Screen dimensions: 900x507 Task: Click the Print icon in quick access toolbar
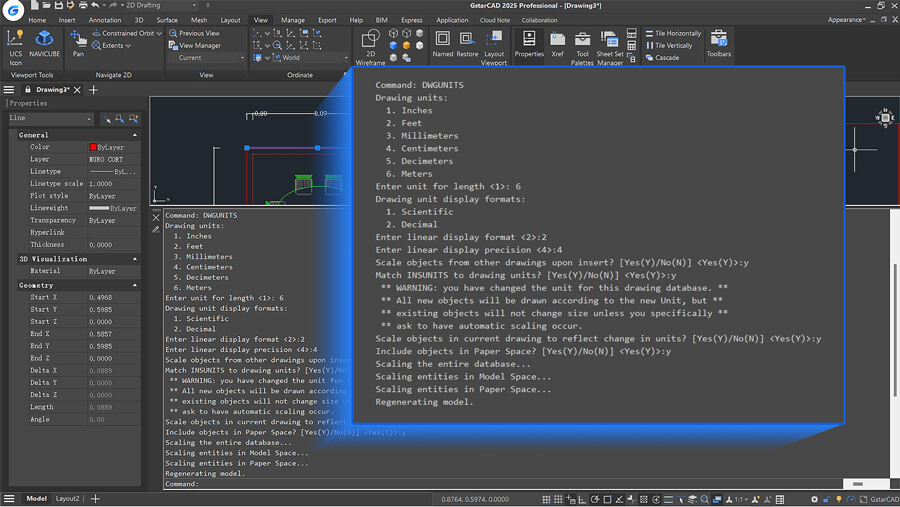coord(83,5)
